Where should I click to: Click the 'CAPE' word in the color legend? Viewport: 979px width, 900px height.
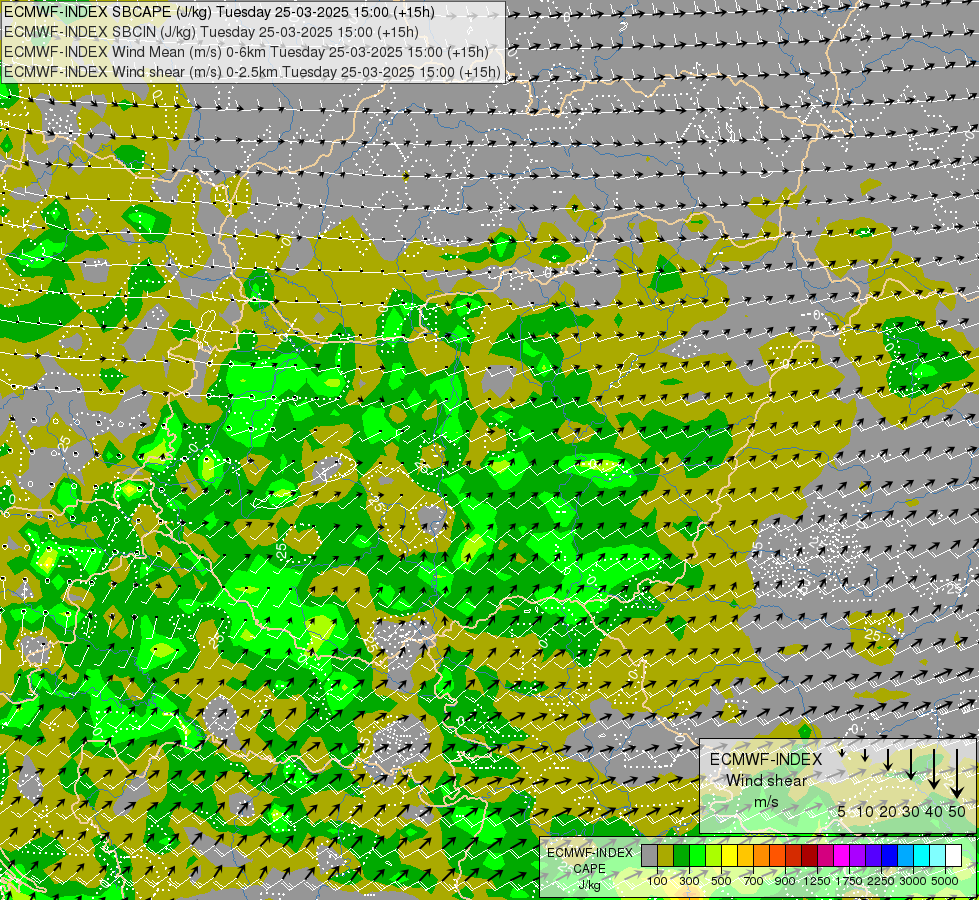point(589,869)
